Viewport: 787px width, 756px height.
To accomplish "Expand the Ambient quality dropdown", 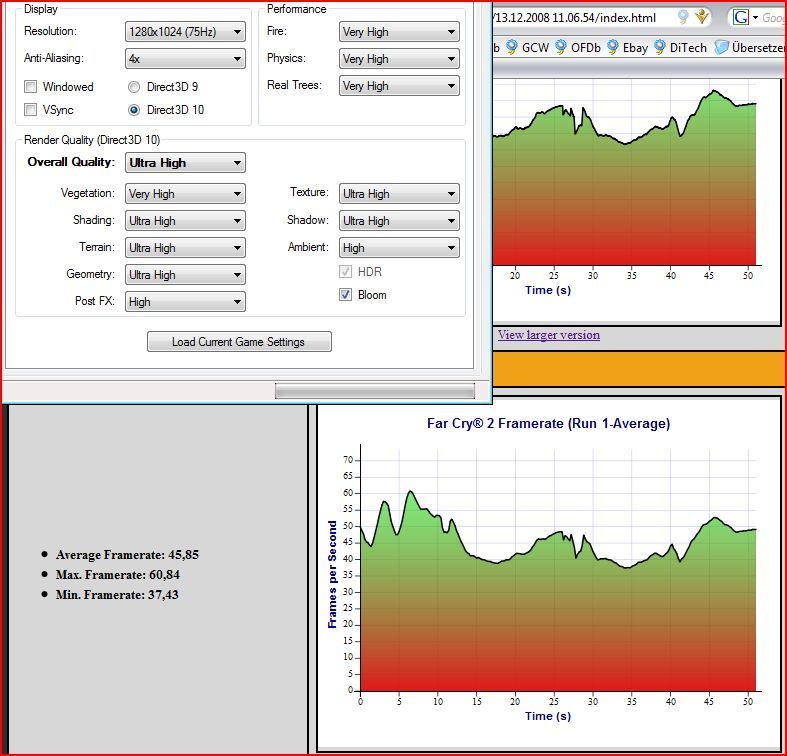I will (399, 248).
